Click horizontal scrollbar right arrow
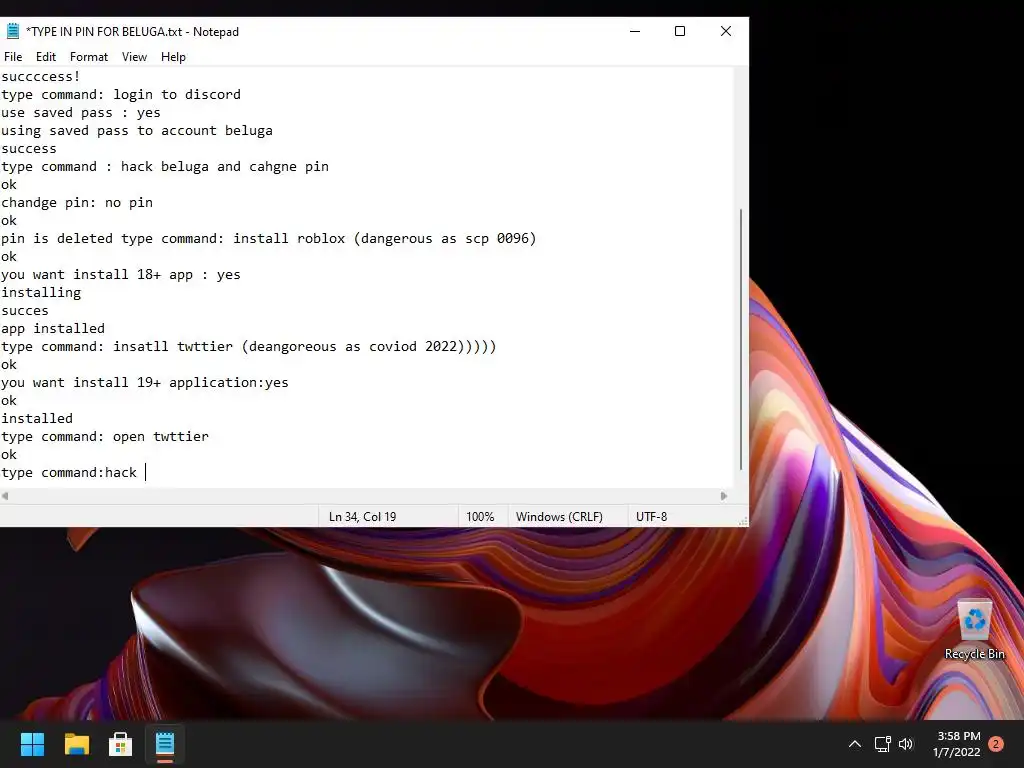Viewport: 1024px width, 768px height. [724, 496]
